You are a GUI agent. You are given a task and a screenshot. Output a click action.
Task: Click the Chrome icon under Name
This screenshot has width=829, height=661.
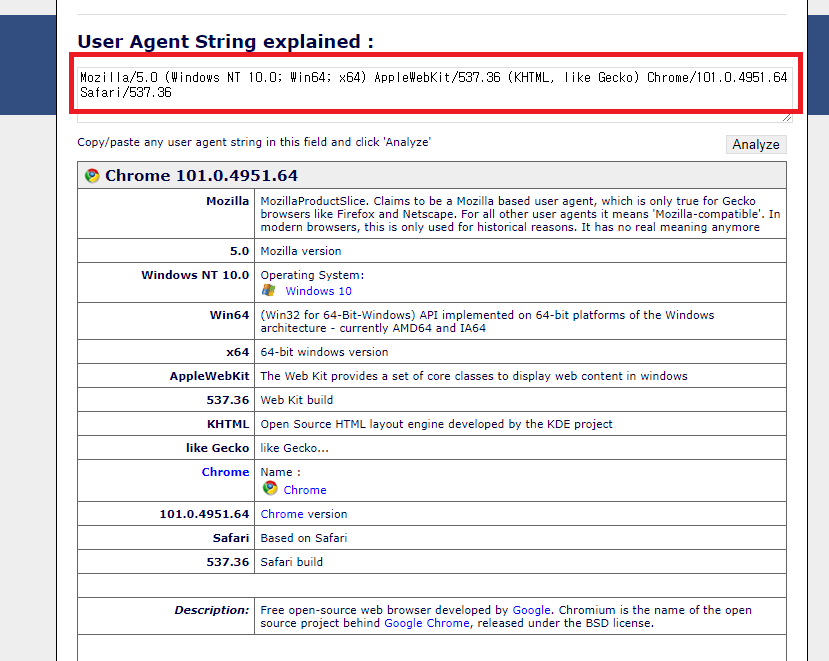(270, 488)
